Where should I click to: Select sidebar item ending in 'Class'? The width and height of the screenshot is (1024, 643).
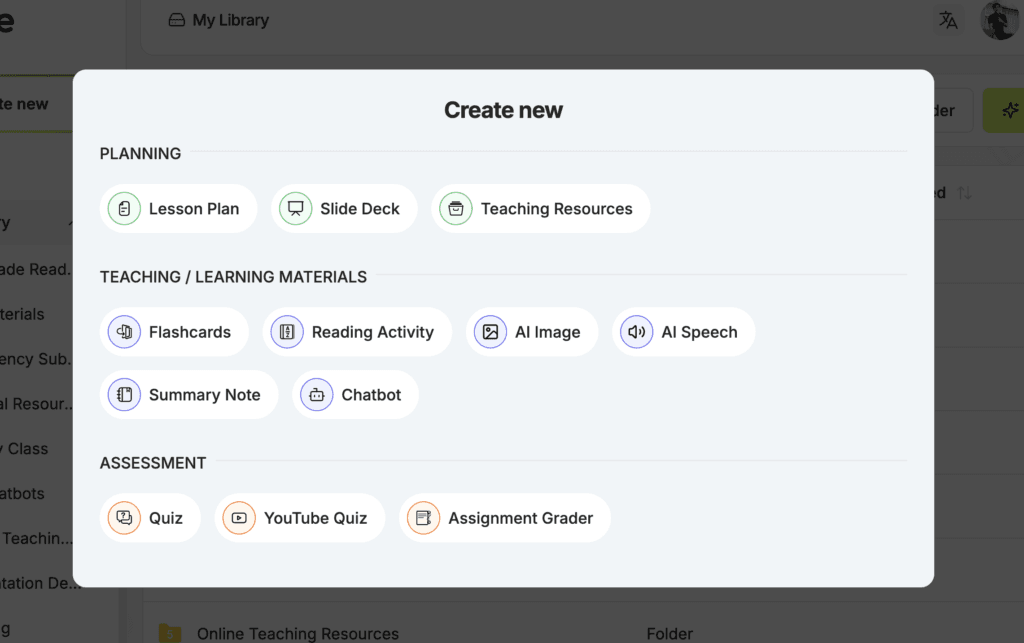[x=24, y=449]
